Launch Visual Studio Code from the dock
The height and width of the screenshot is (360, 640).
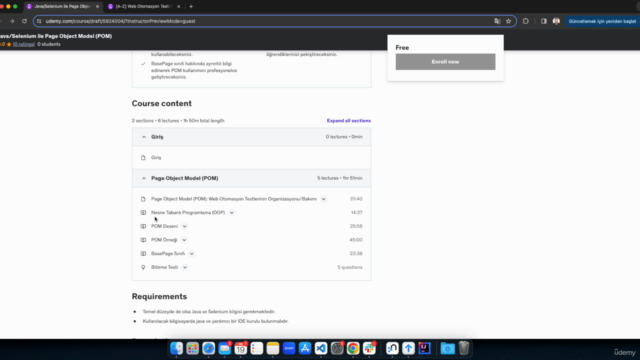click(x=321, y=348)
